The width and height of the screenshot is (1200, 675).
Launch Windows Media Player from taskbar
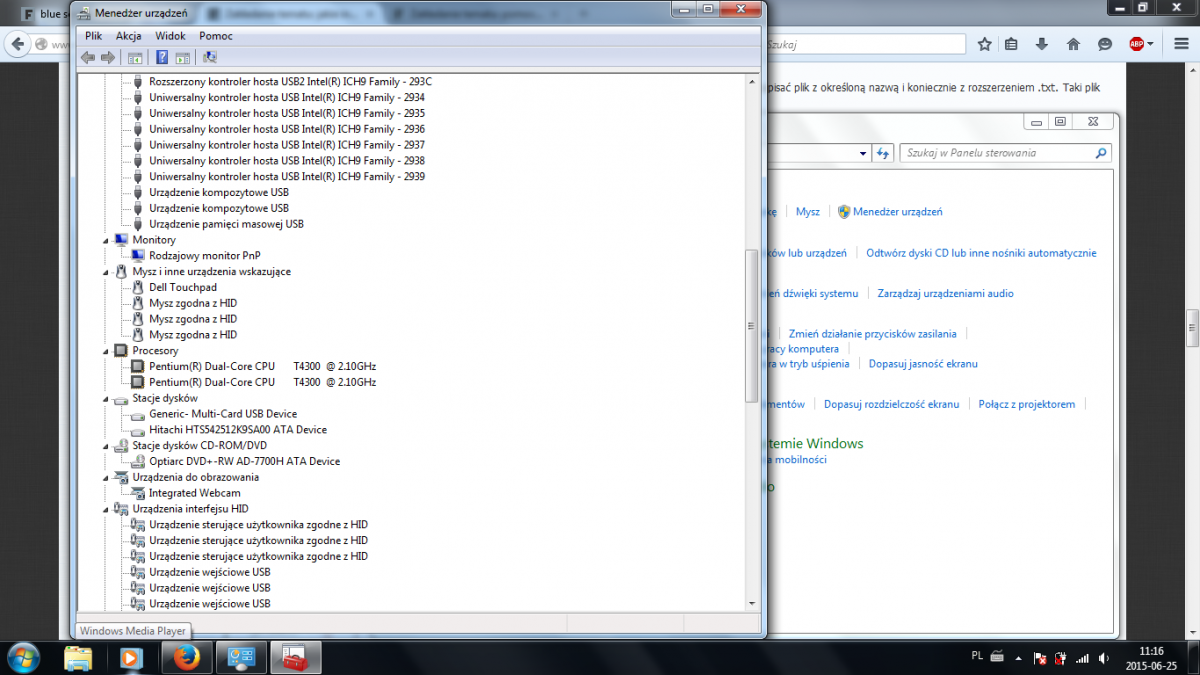pos(130,658)
